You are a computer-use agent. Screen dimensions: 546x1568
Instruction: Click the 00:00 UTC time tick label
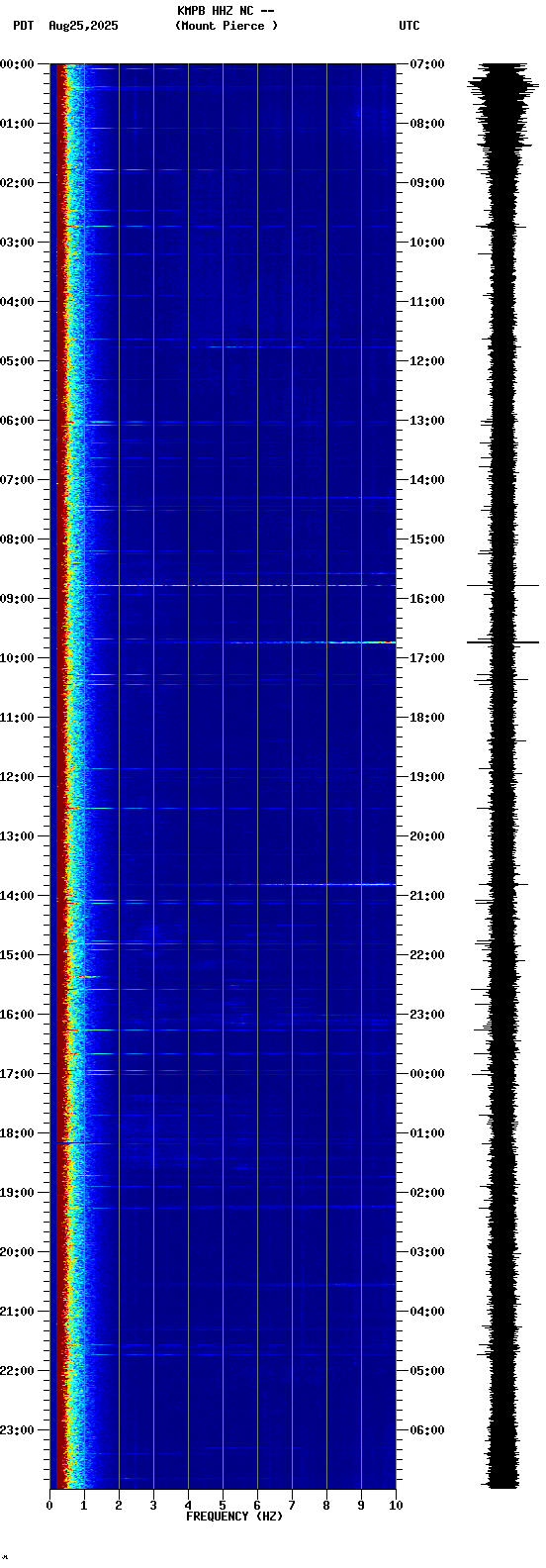point(427,1074)
